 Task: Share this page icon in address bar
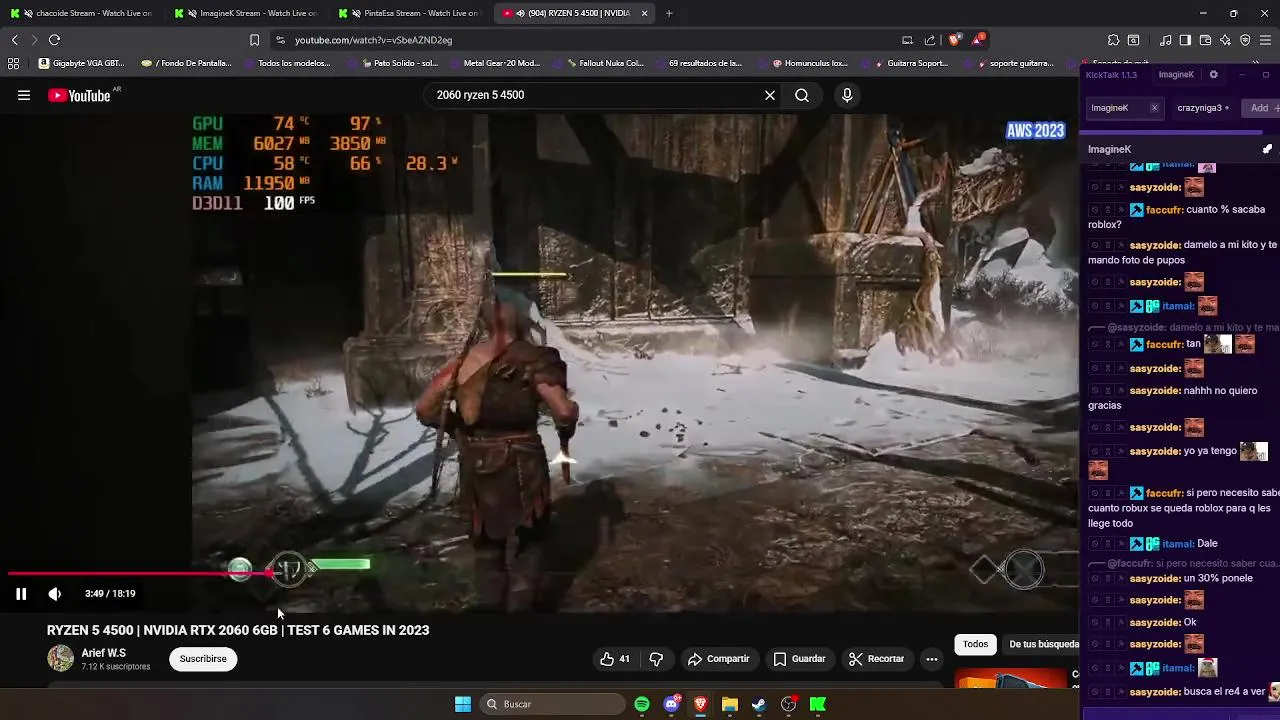930,40
